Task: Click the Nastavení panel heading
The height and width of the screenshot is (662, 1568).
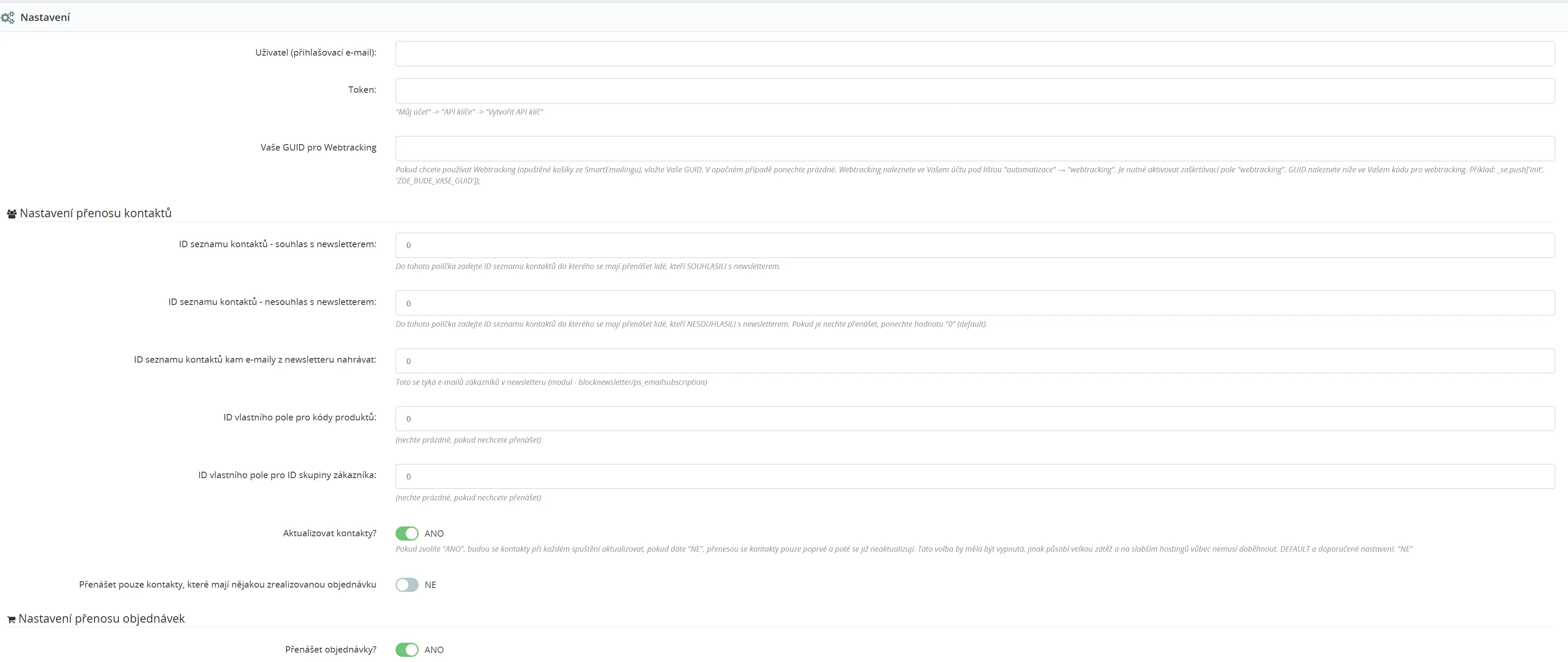Action: tap(45, 18)
